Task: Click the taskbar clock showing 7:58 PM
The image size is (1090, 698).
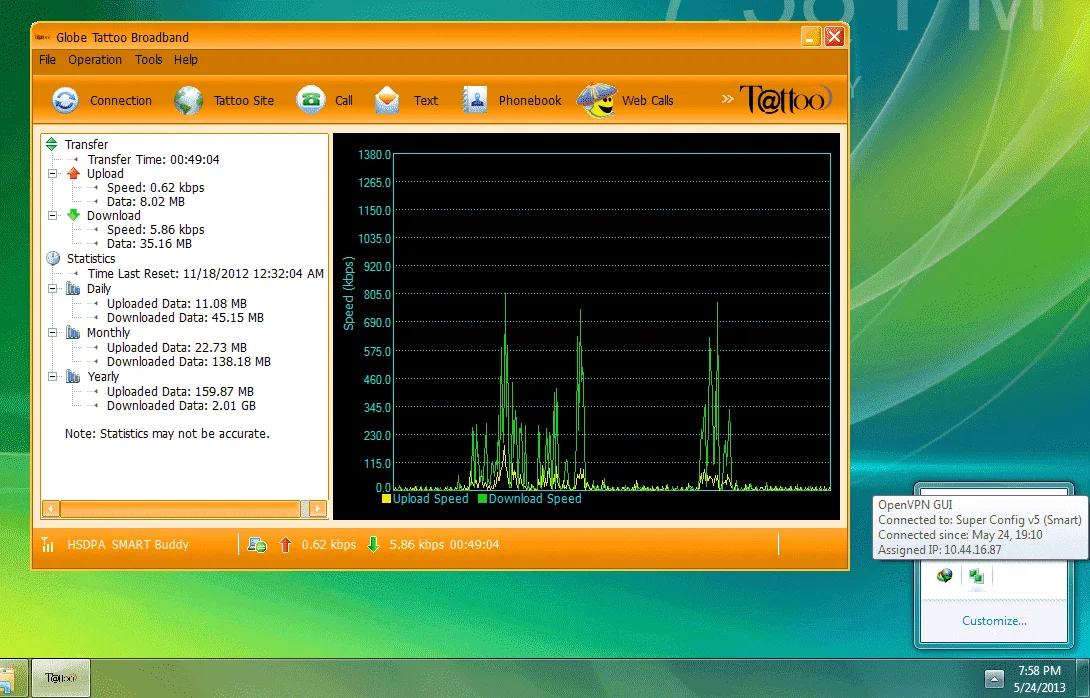Action: coord(1039,671)
